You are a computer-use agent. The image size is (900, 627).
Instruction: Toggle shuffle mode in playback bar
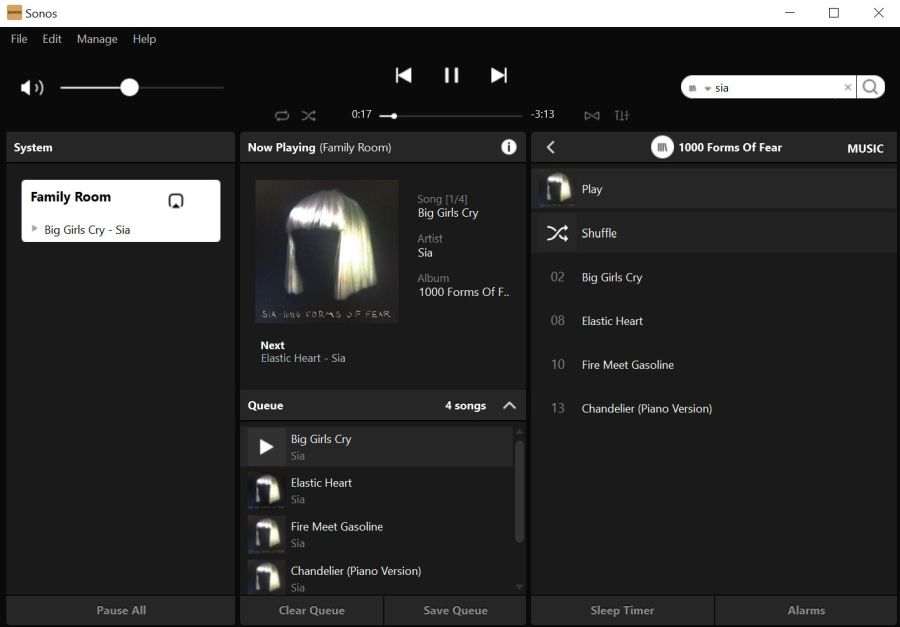(308, 115)
